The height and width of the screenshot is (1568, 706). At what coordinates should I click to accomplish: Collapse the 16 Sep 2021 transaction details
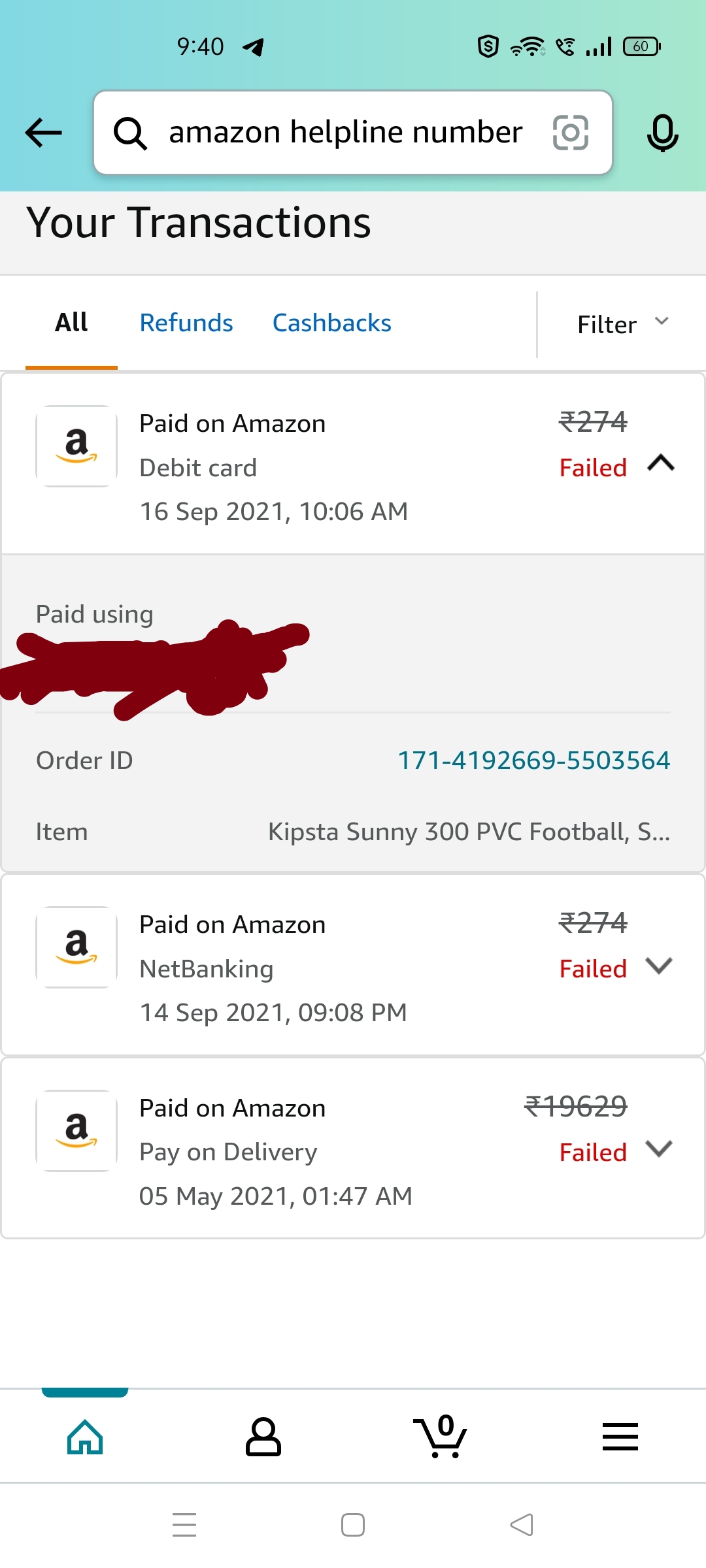point(660,463)
